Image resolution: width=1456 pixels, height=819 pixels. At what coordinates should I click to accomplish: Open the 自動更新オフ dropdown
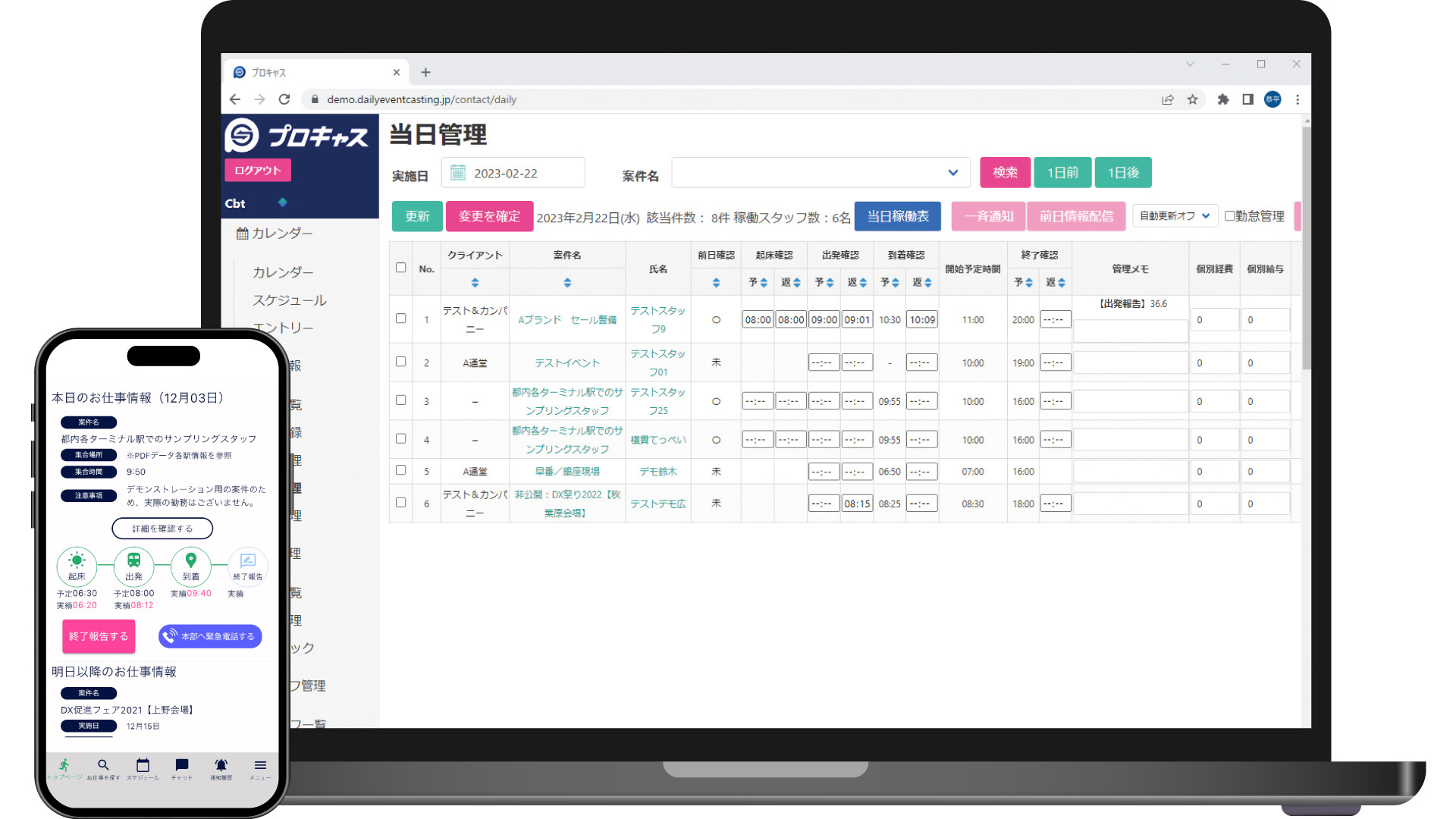point(1175,216)
